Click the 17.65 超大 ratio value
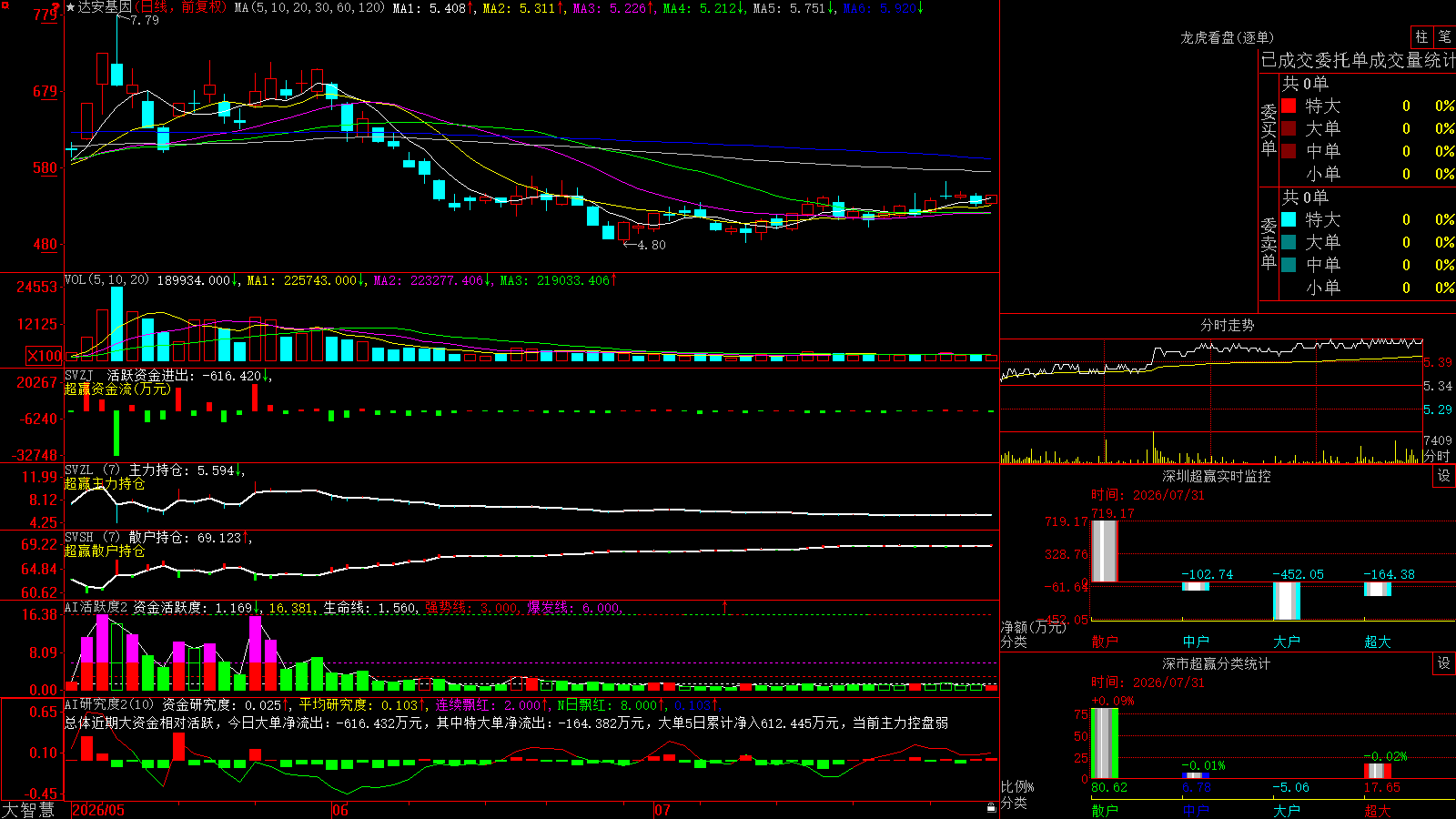 pos(1381,787)
